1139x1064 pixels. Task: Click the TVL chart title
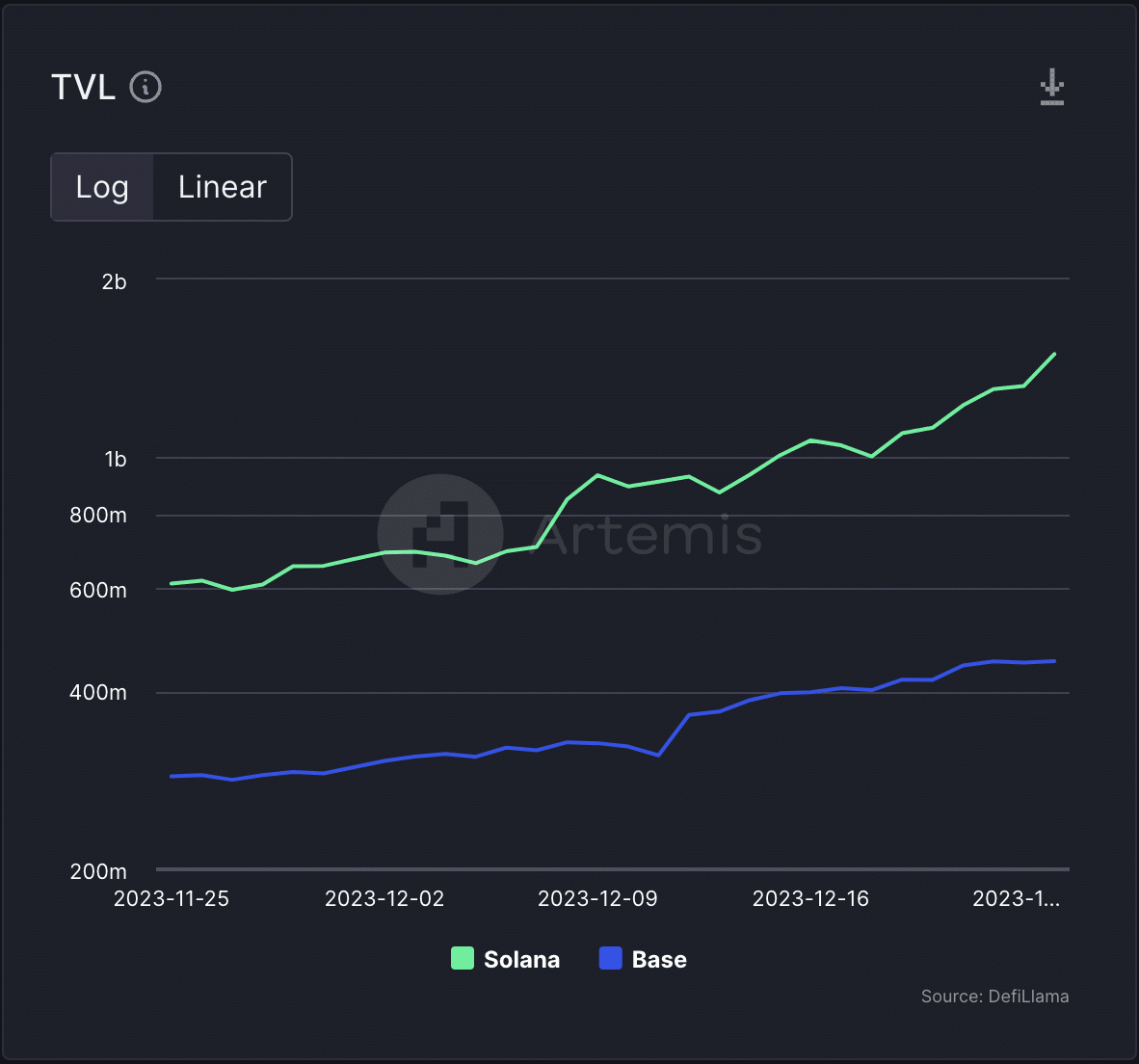(83, 87)
